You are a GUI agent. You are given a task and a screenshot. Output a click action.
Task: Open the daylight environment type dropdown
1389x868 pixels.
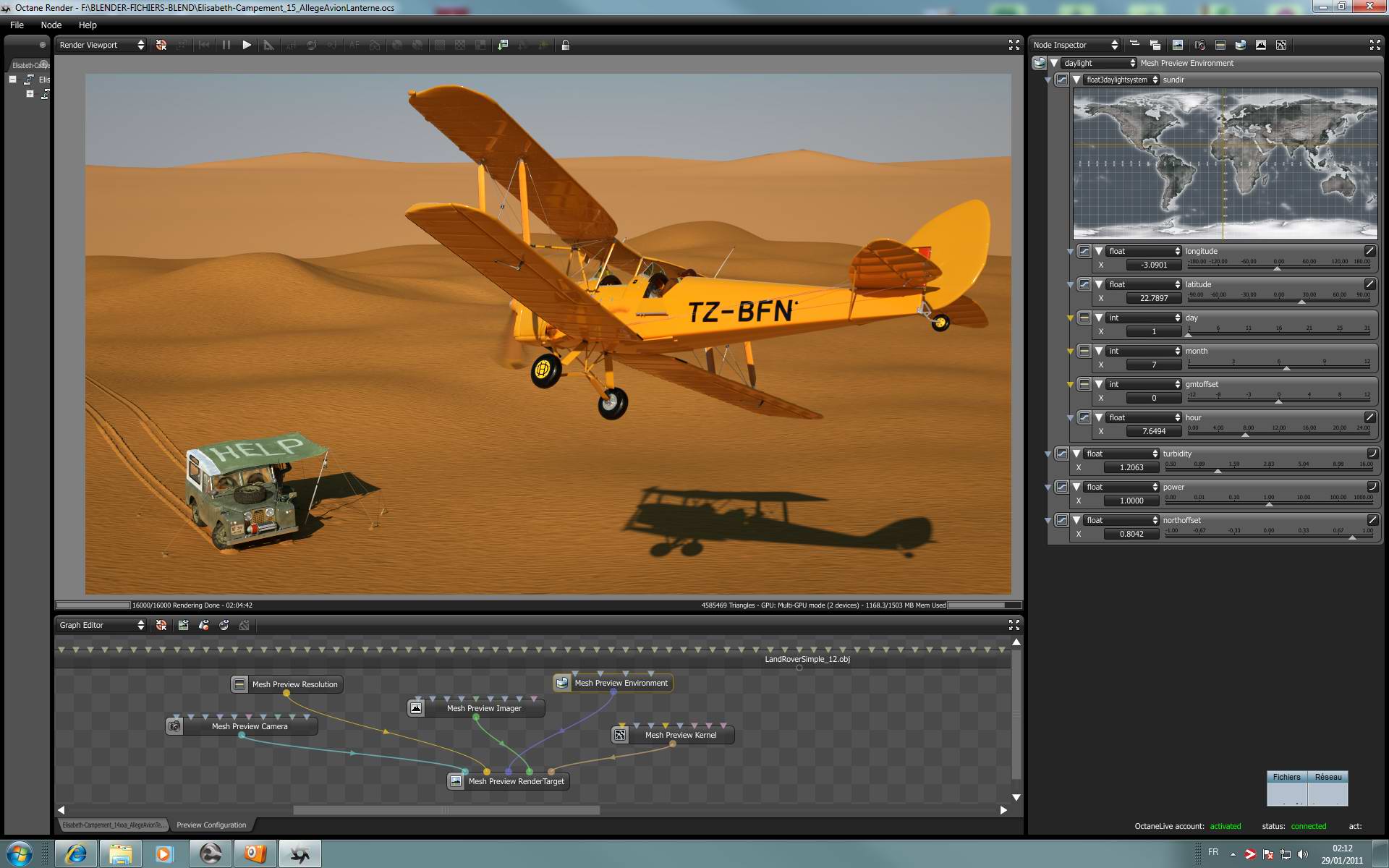(x=1098, y=63)
